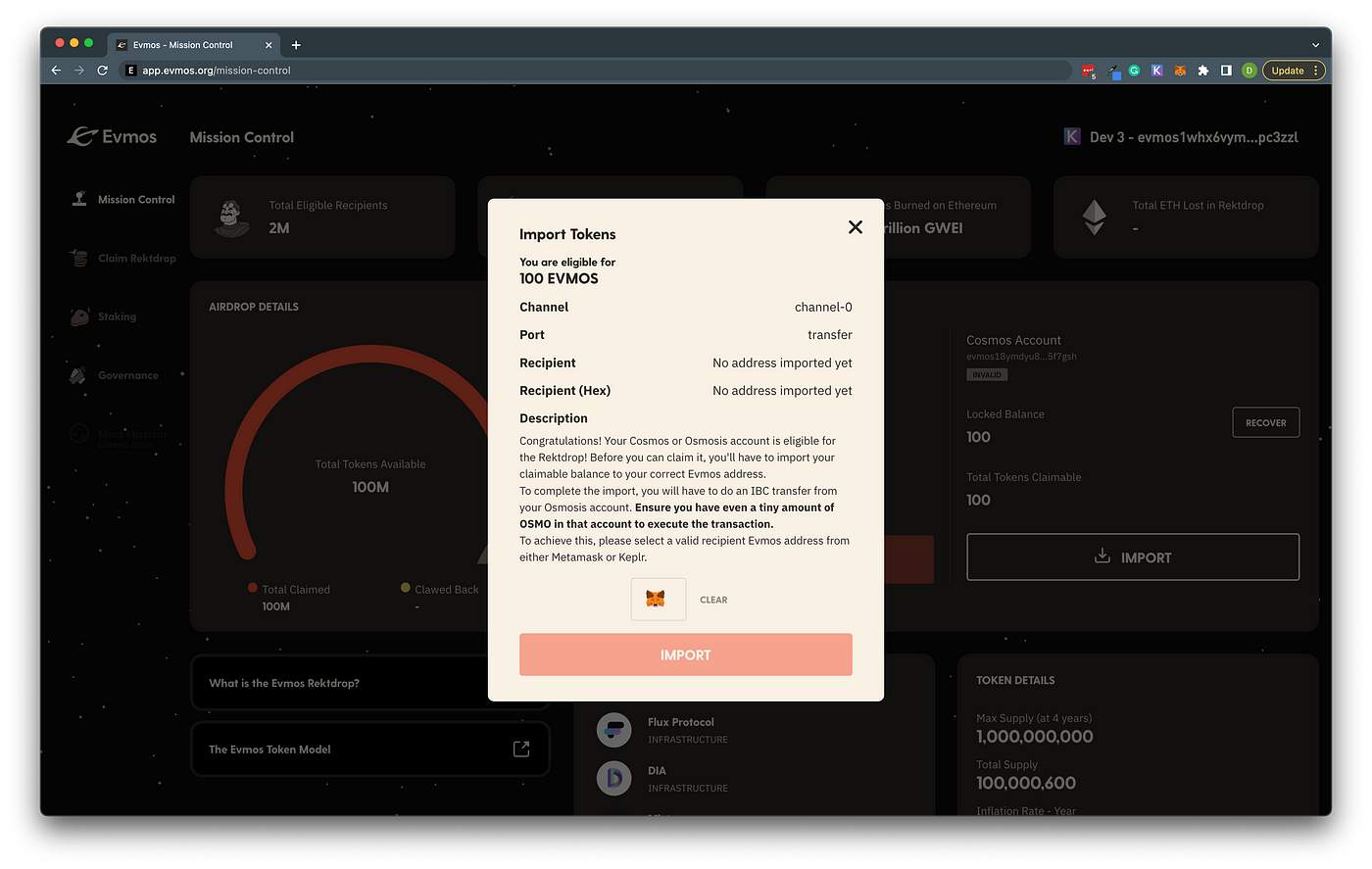This screenshot has height=869, width=1372.
Task: Go to Staking in the sidebar
Action: click(x=117, y=317)
